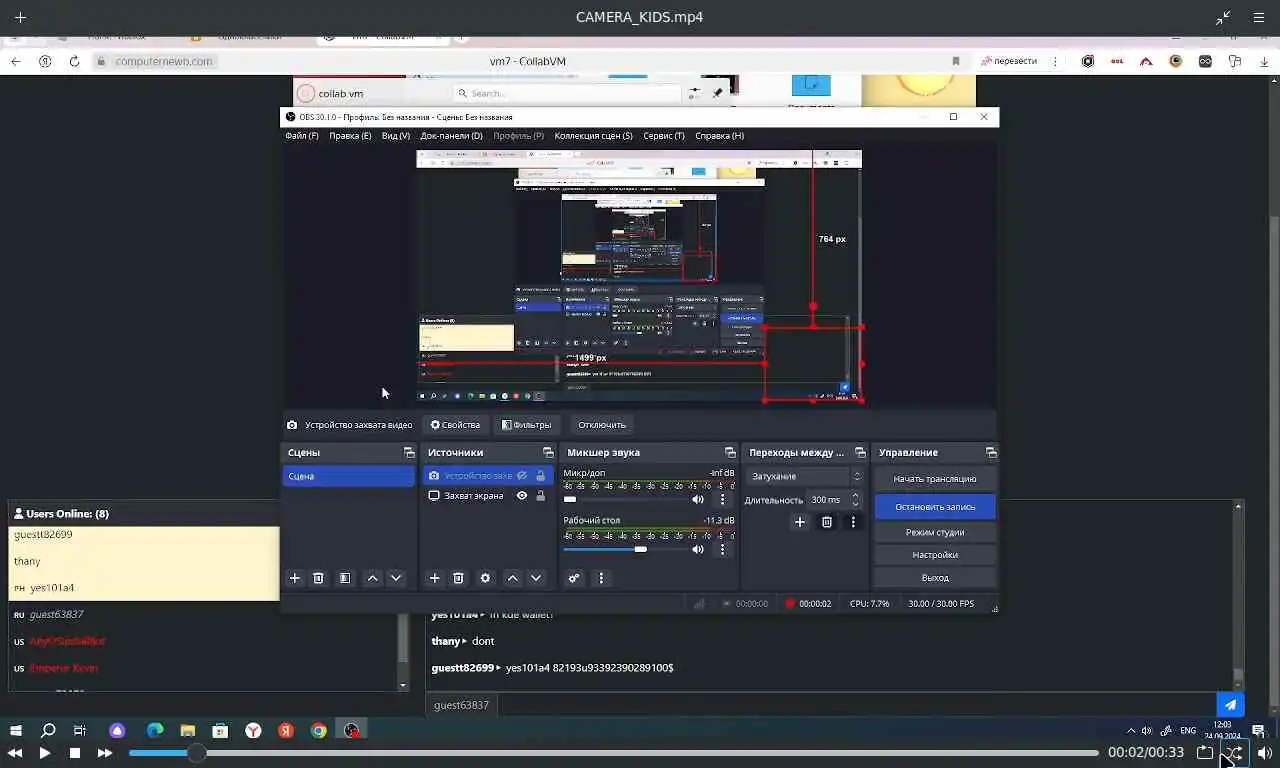Viewport: 1280px width, 768px height.
Task: Move the source up in Источники
Action: (513, 578)
